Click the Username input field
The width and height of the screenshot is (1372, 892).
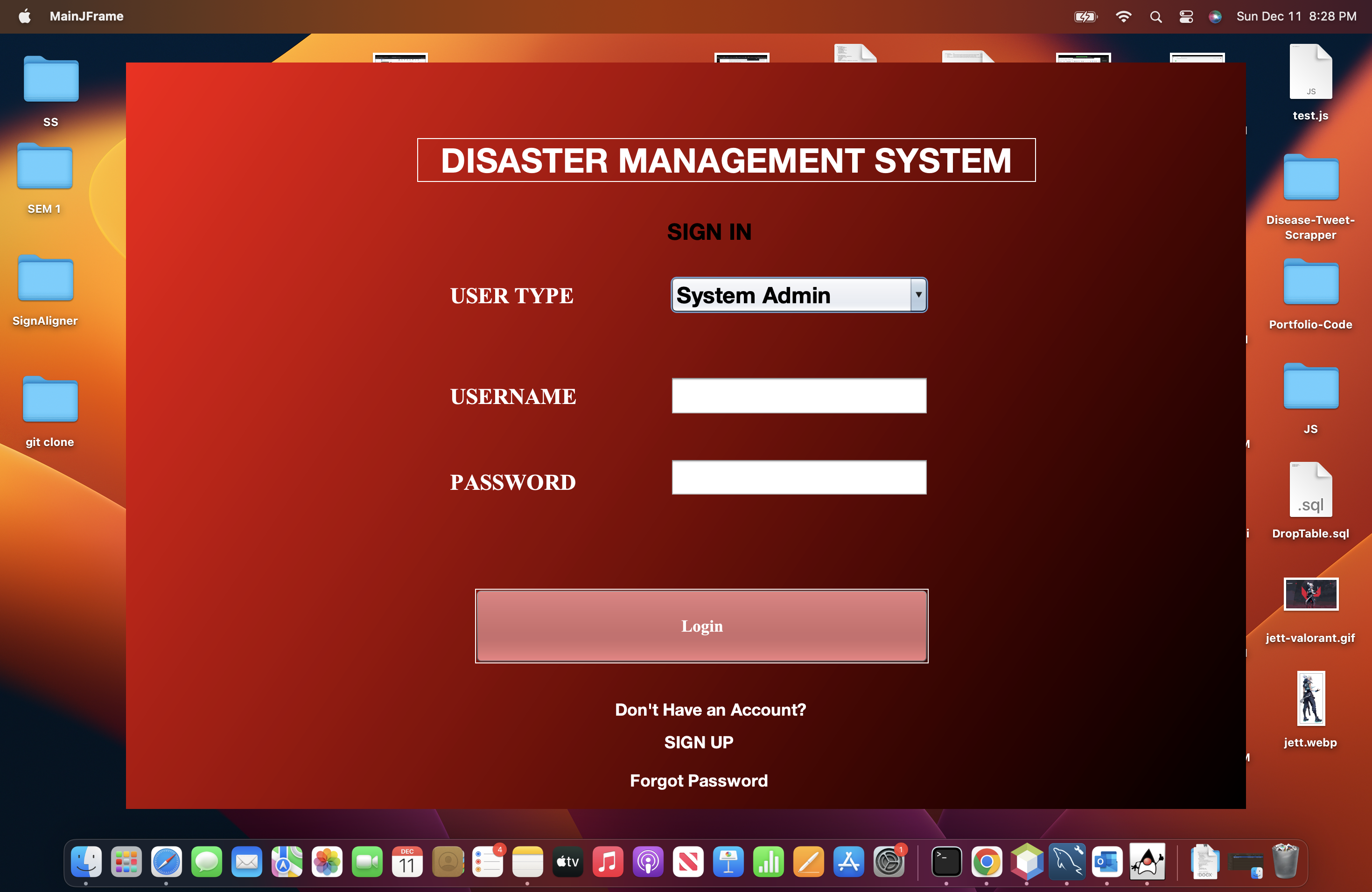pos(799,395)
